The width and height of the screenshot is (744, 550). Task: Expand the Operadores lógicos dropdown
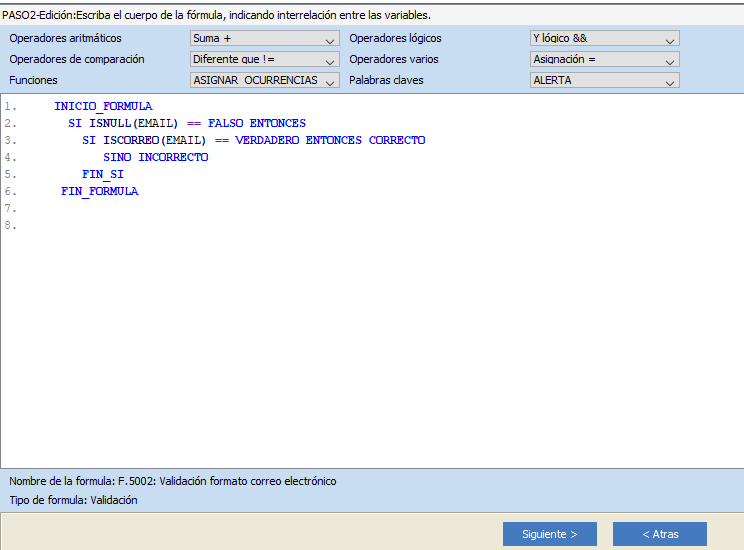tap(604, 39)
